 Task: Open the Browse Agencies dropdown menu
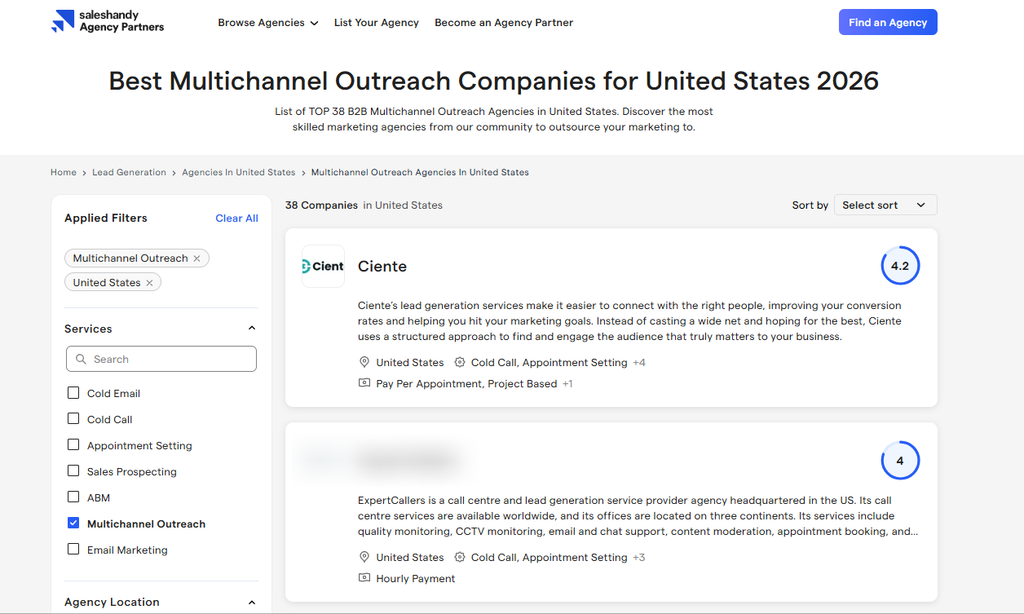(x=268, y=23)
